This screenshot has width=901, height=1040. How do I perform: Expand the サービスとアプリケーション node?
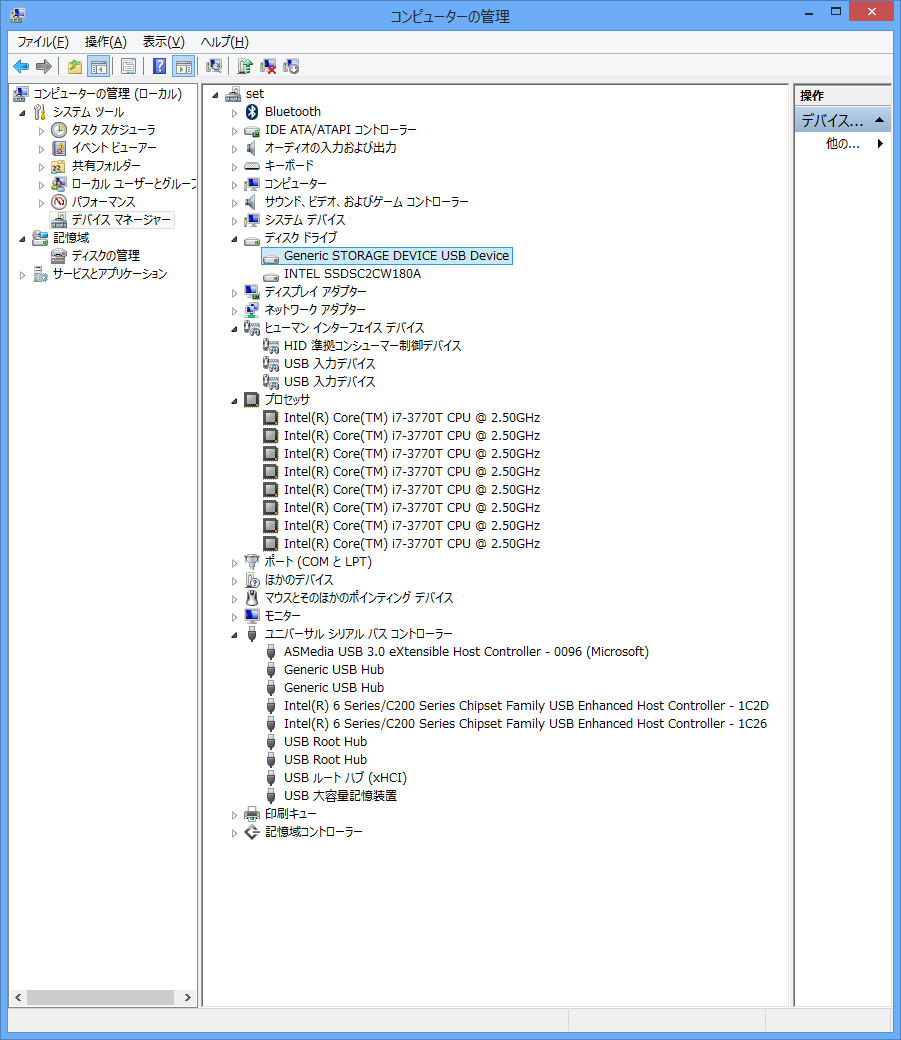coord(23,275)
